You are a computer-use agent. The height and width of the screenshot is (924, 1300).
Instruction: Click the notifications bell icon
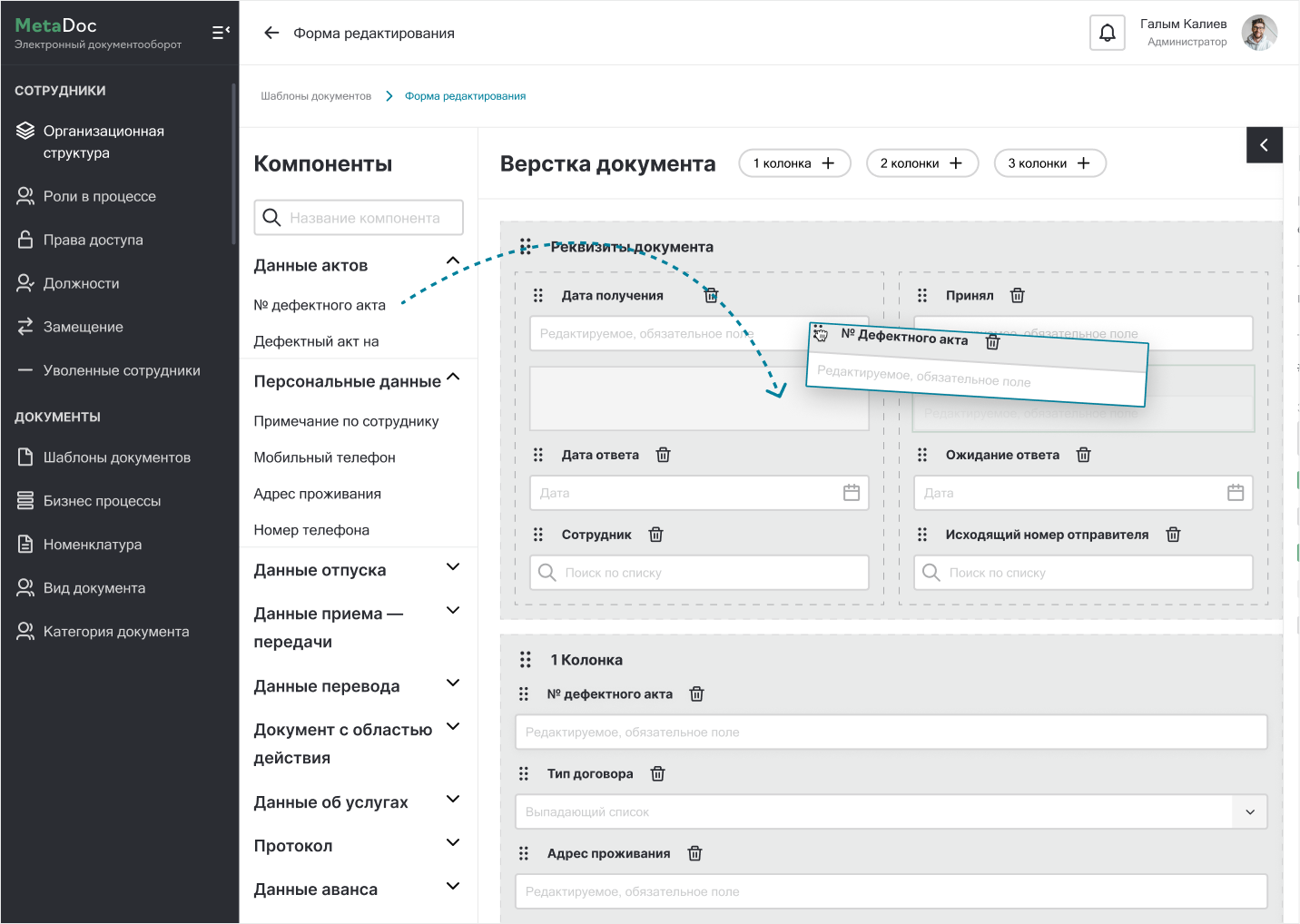click(1107, 34)
